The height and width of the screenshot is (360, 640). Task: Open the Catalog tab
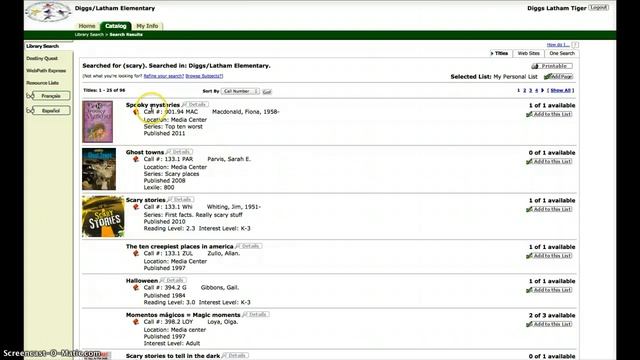pyautogui.click(x=116, y=26)
